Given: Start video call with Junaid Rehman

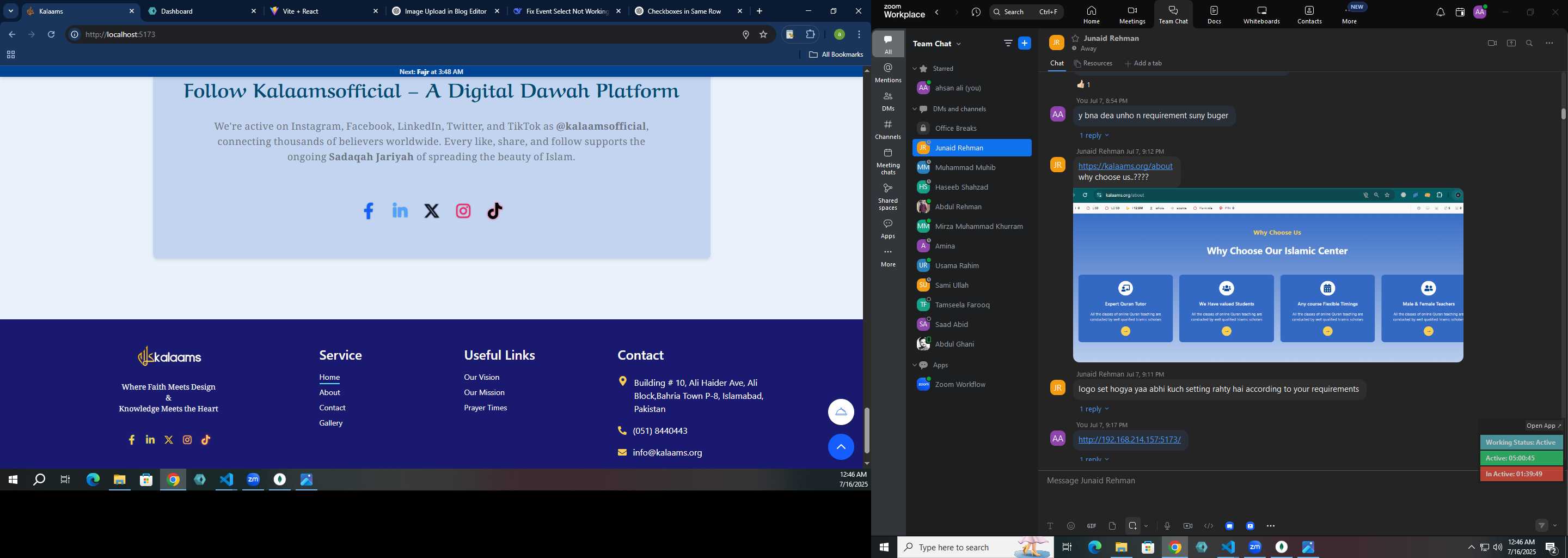Looking at the screenshot, I should coord(1492,43).
